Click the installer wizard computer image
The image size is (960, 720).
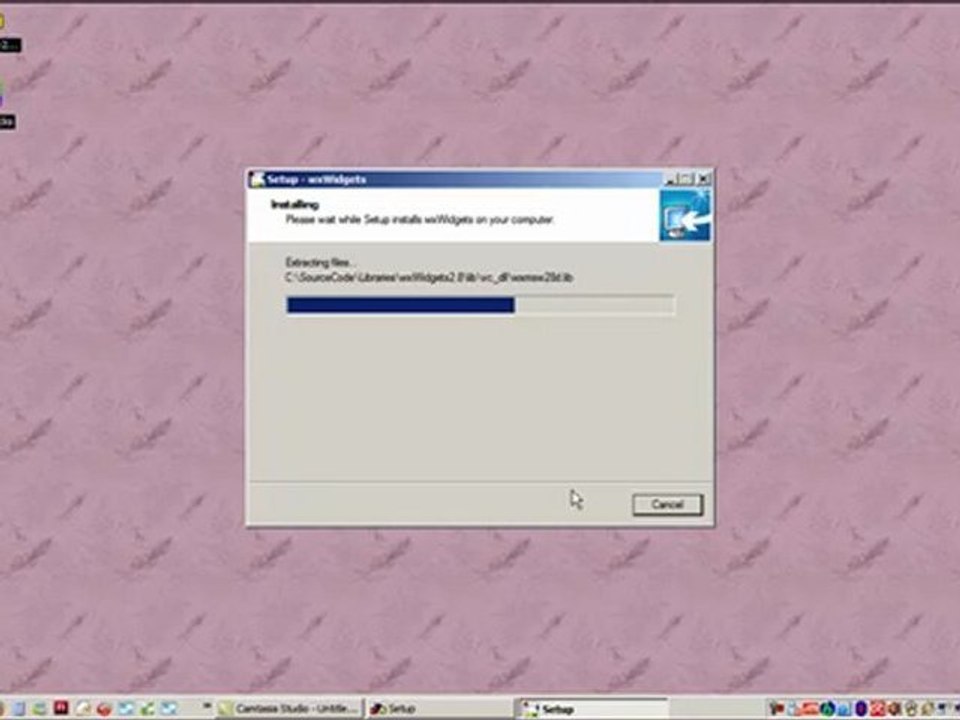[685, 216]
